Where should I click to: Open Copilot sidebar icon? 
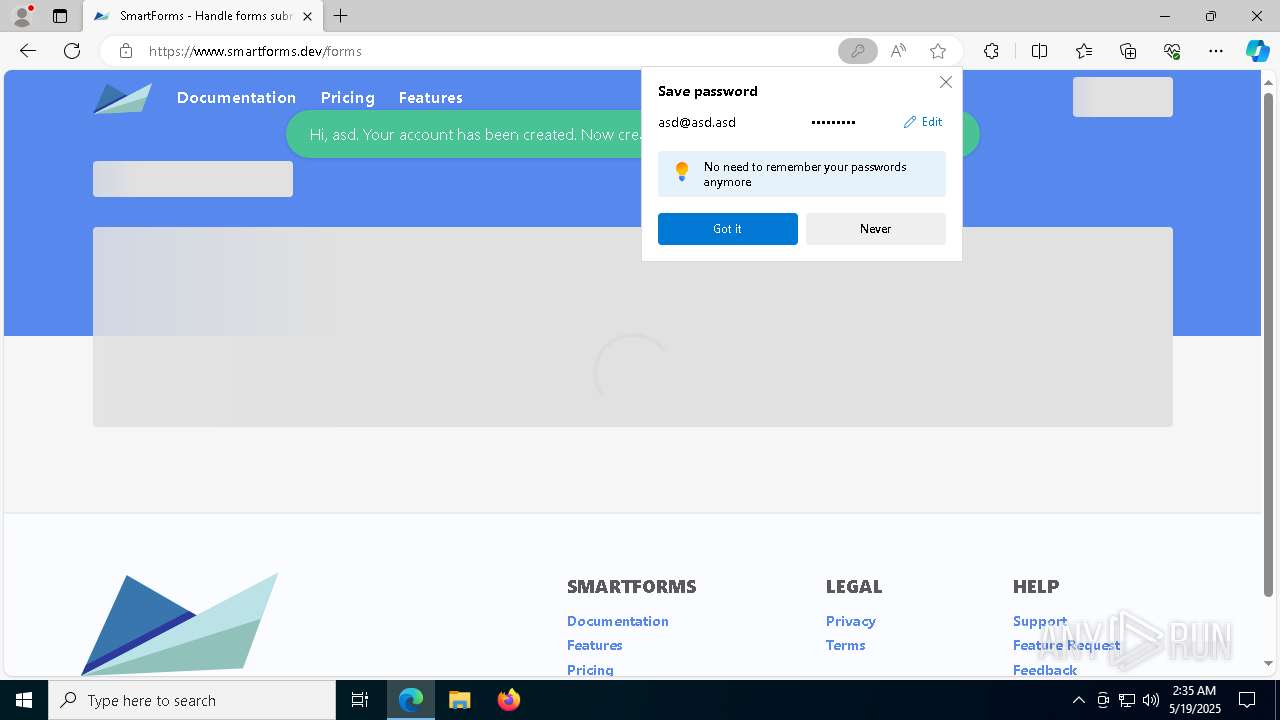(1257, 51)
